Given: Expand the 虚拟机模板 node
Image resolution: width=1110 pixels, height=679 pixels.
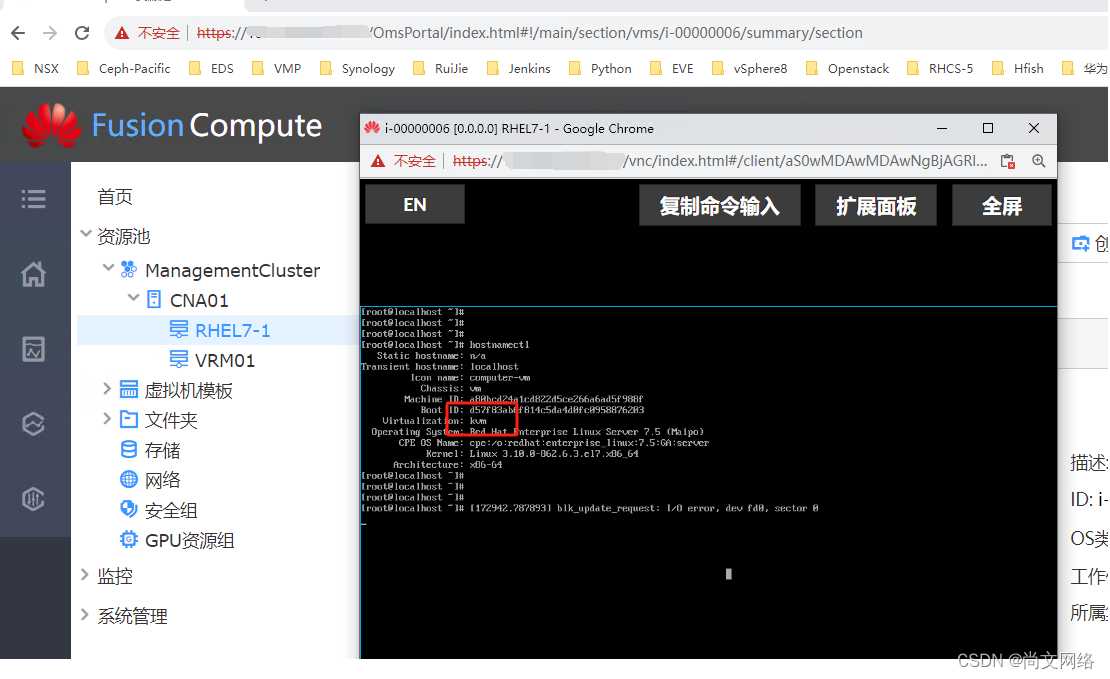Looking at the screenshot, I should coord(107,389).
